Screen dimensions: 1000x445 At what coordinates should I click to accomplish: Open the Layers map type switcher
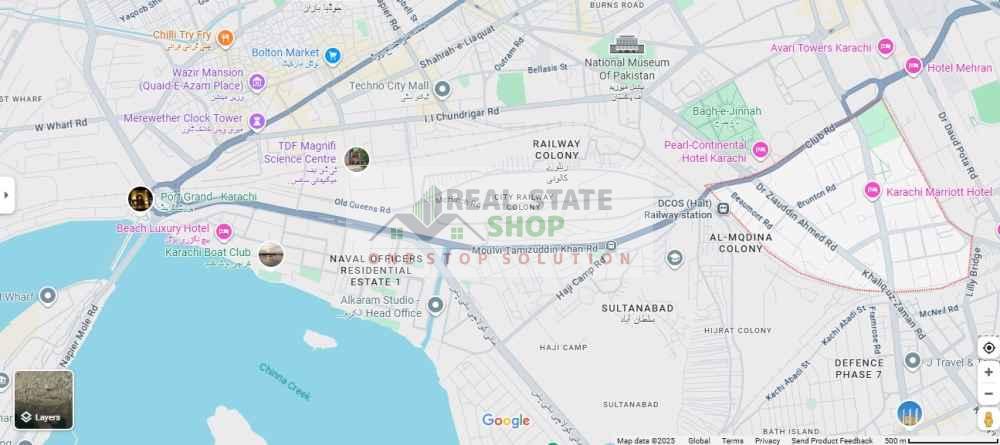[x=44, y=400]
